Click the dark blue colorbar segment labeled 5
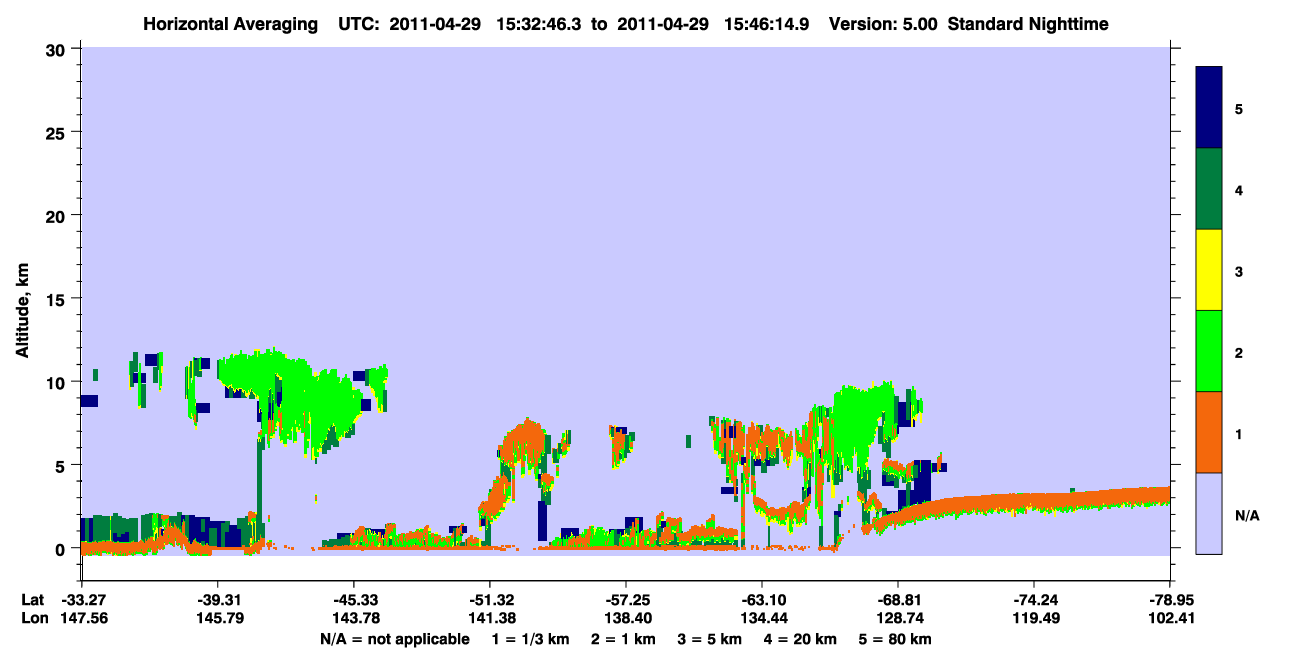 [x=1209, y=108]
